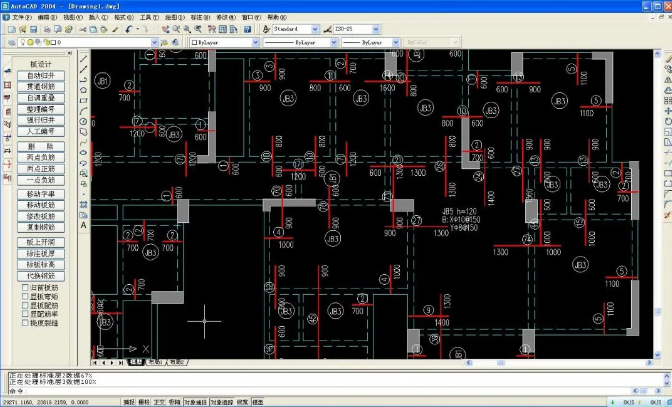
Task: Click the 板上开洞 button
Action: (41, 242)
